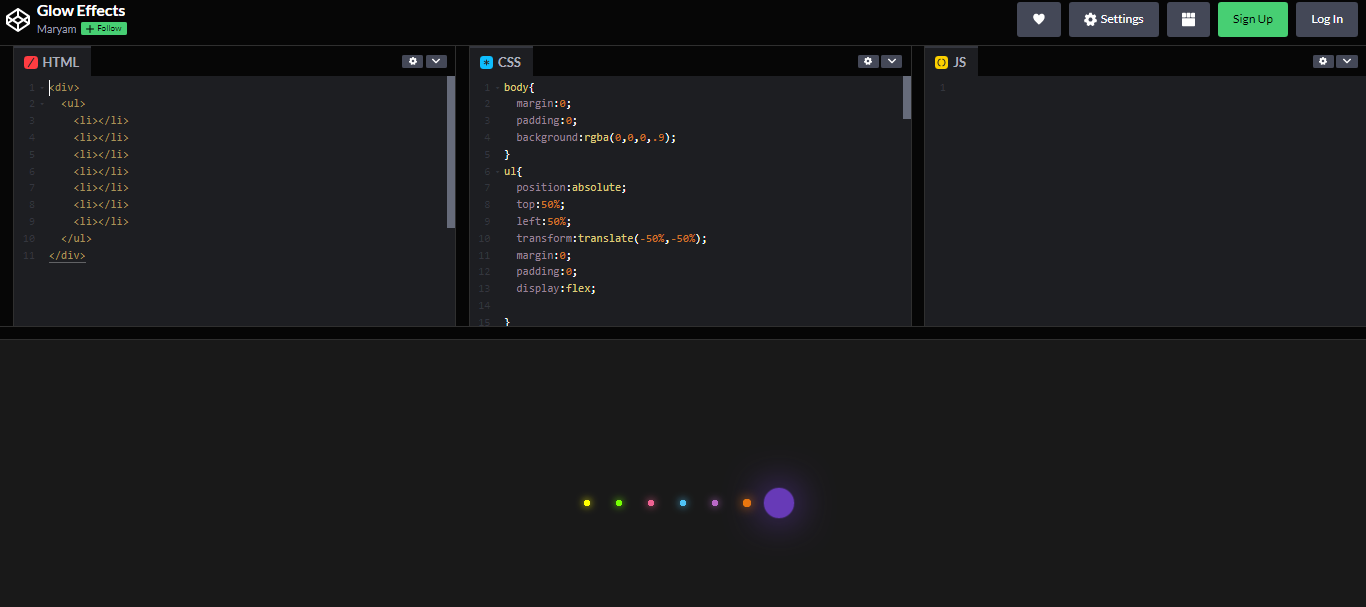Screen dimensions: 1366x607
Task: Click the CodePen logo icon
Action: (17, 18)
